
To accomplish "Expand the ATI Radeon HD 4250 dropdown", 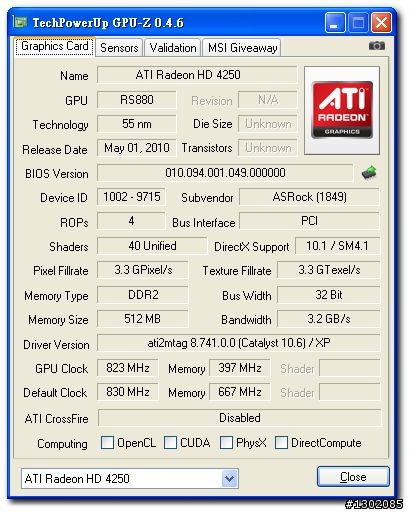I will coord(230,479).
